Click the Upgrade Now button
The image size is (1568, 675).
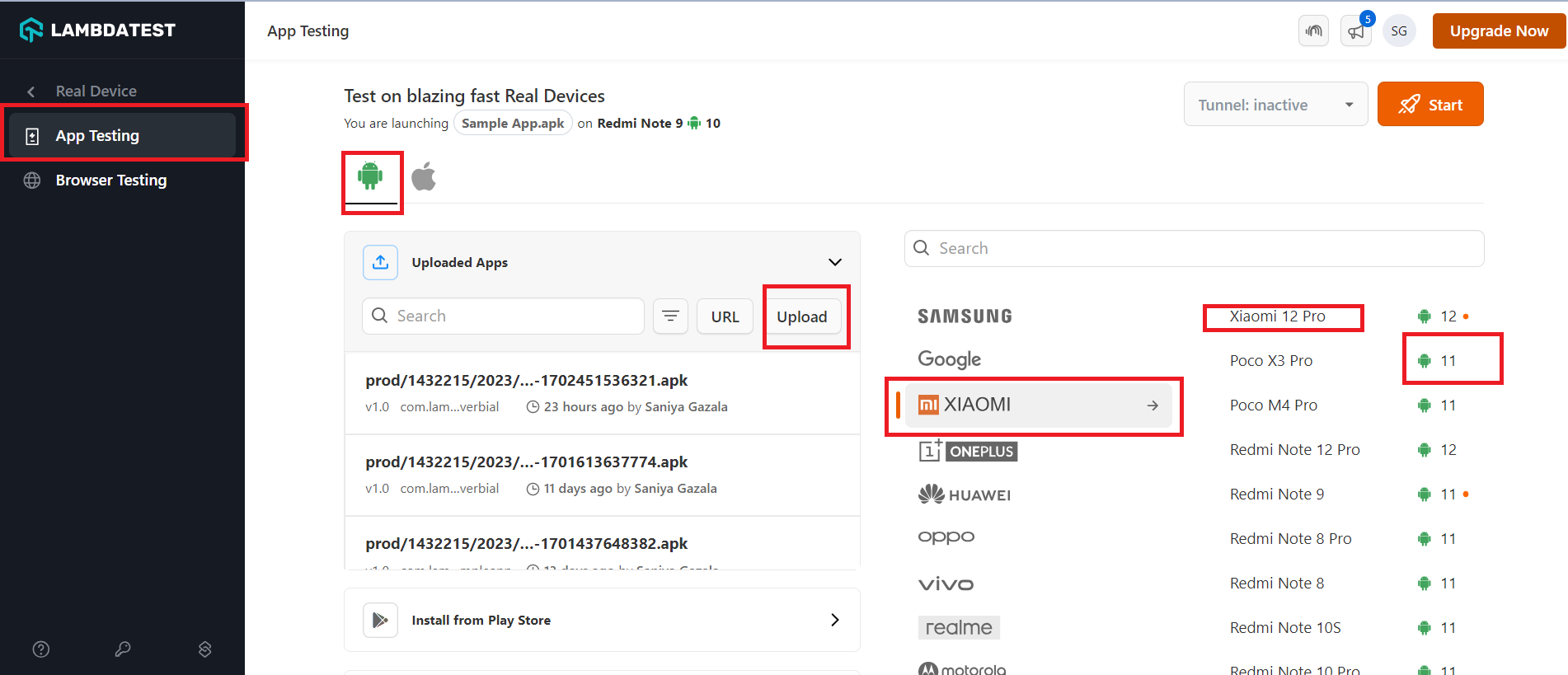[x=1498, y=31]
